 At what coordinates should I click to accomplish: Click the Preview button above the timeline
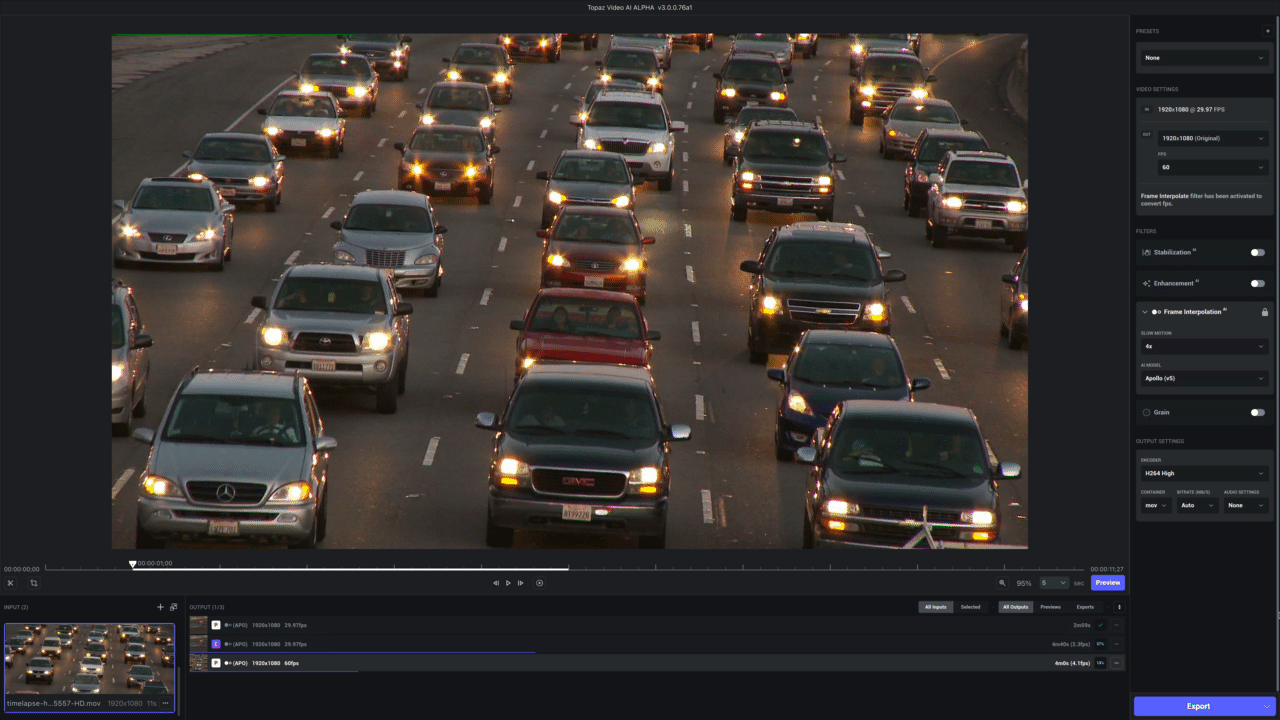coord(1107,582)
